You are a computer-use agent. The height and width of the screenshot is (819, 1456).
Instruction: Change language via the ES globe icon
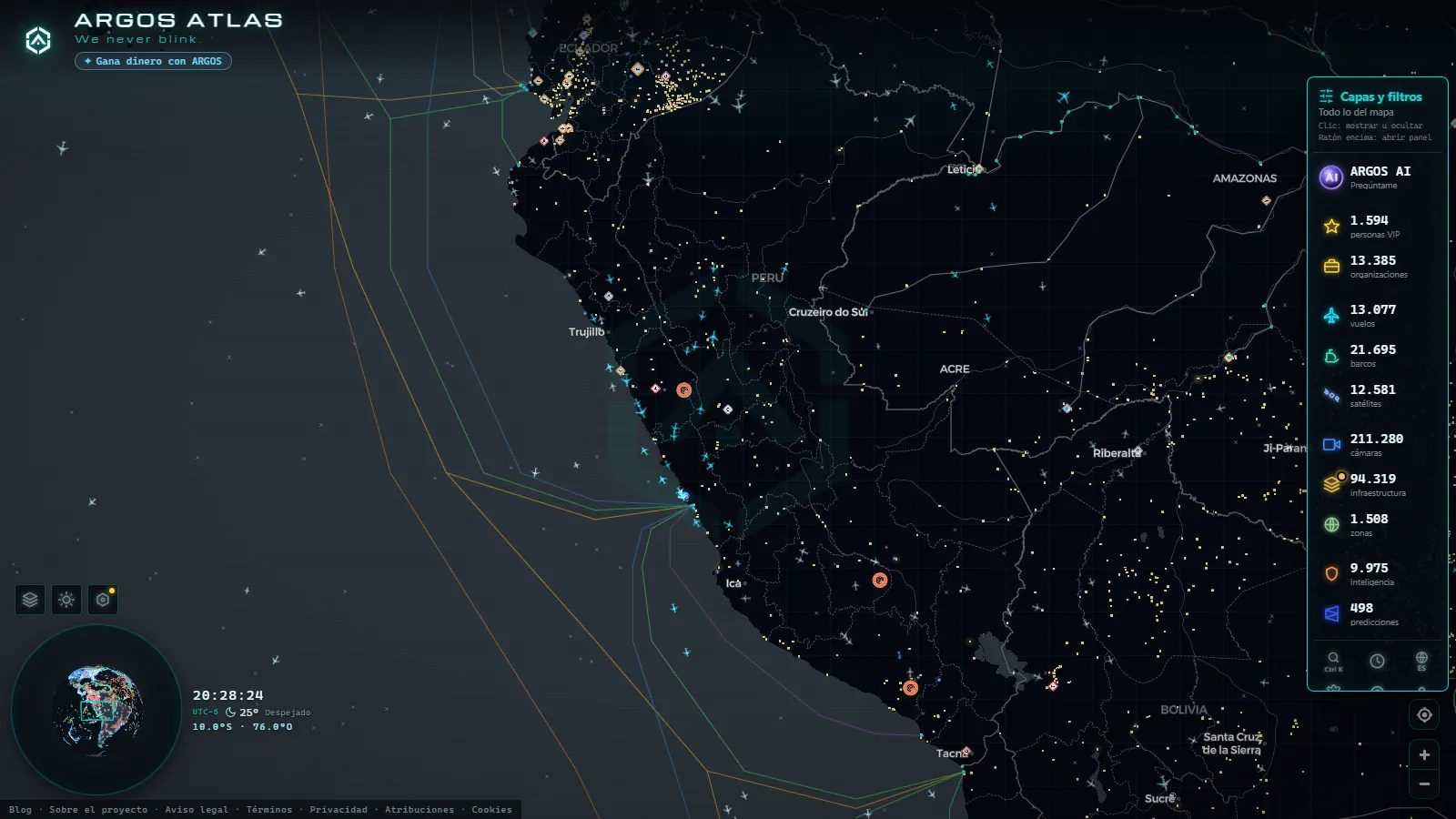point(1421,661)
